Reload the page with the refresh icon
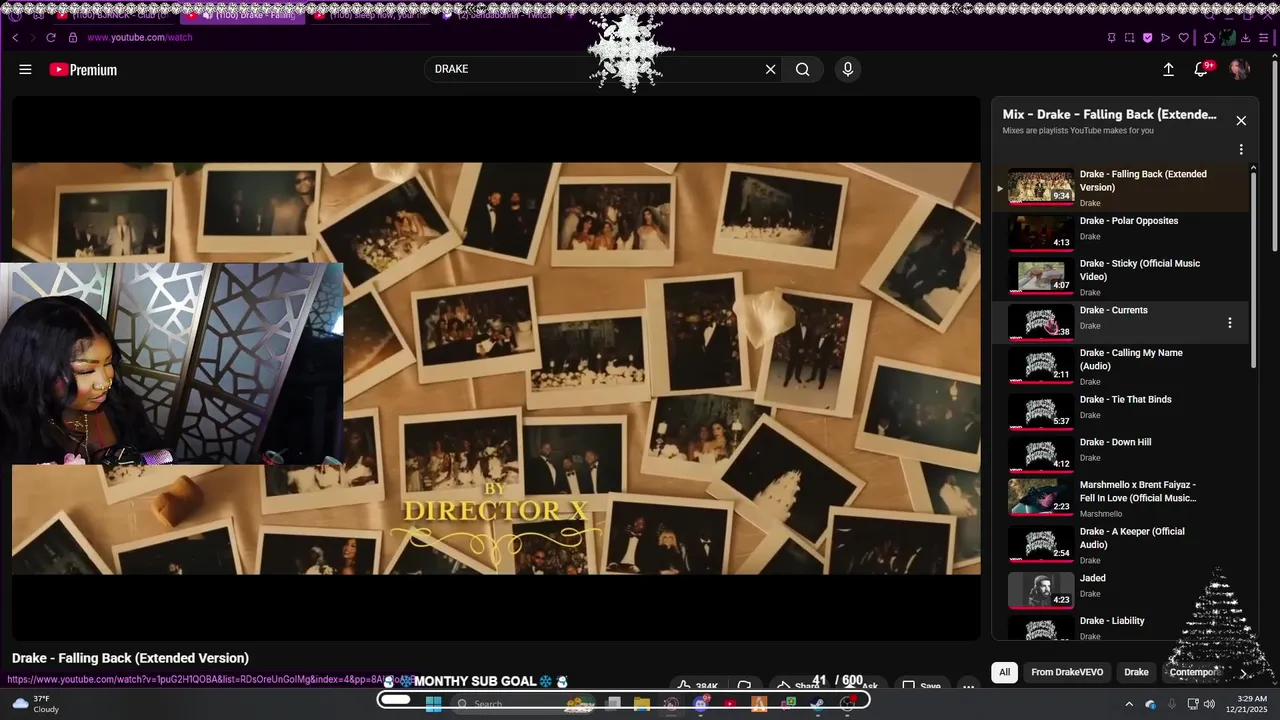1280x720 pixels. point(50,37)
